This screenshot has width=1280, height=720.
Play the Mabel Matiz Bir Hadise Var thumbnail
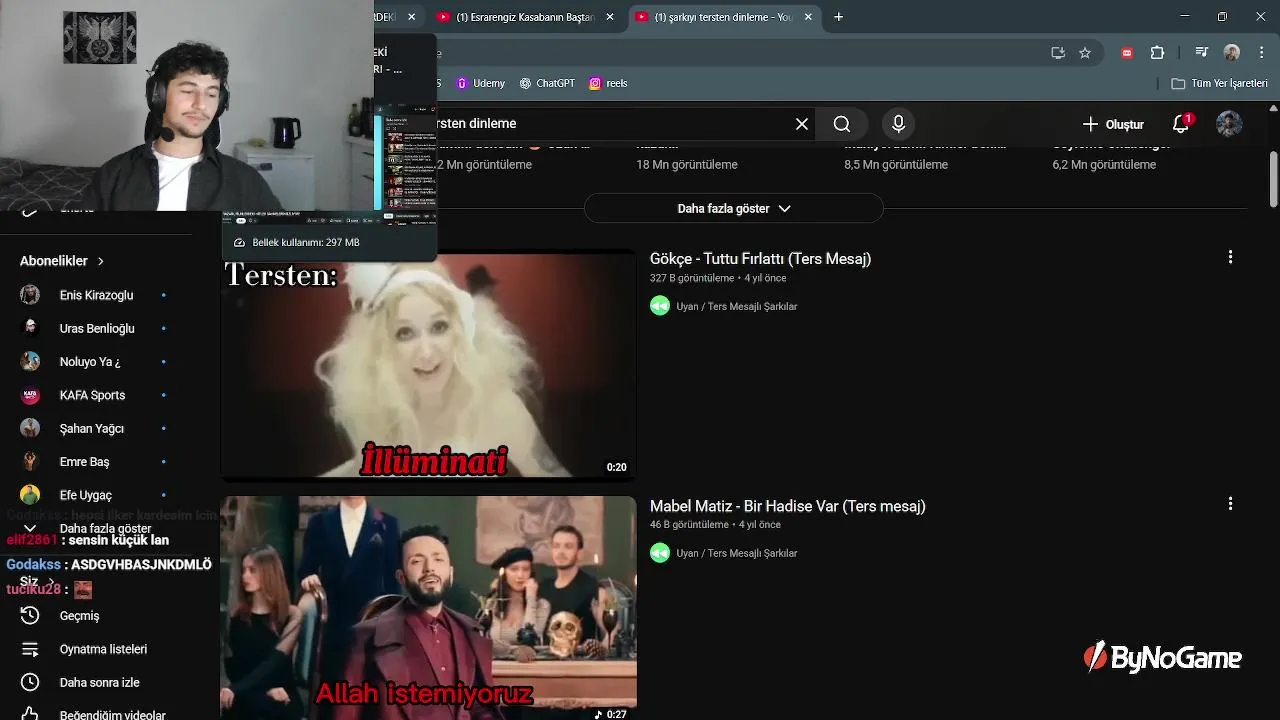(428, 608)
